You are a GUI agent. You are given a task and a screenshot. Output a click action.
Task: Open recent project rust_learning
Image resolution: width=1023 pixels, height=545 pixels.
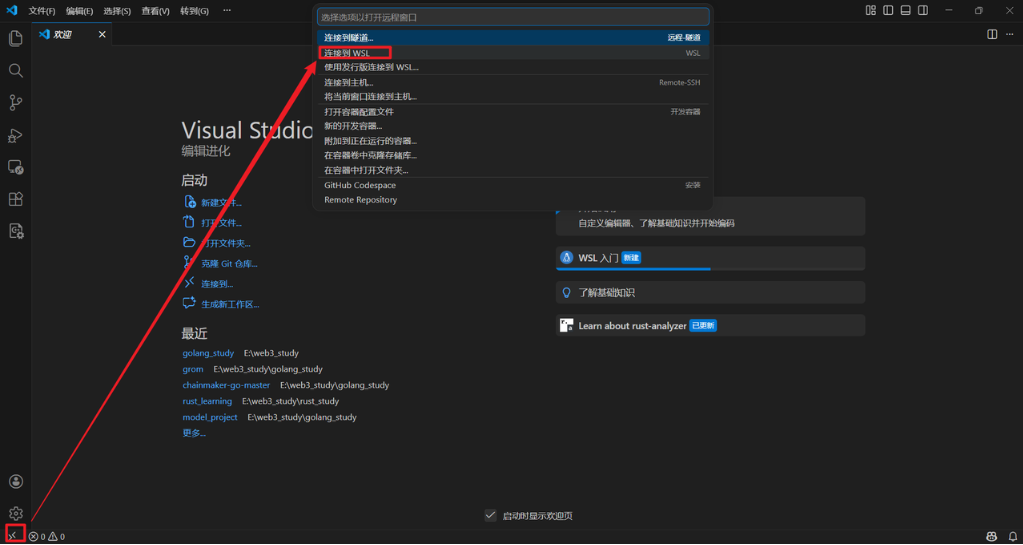coord(207,401)
